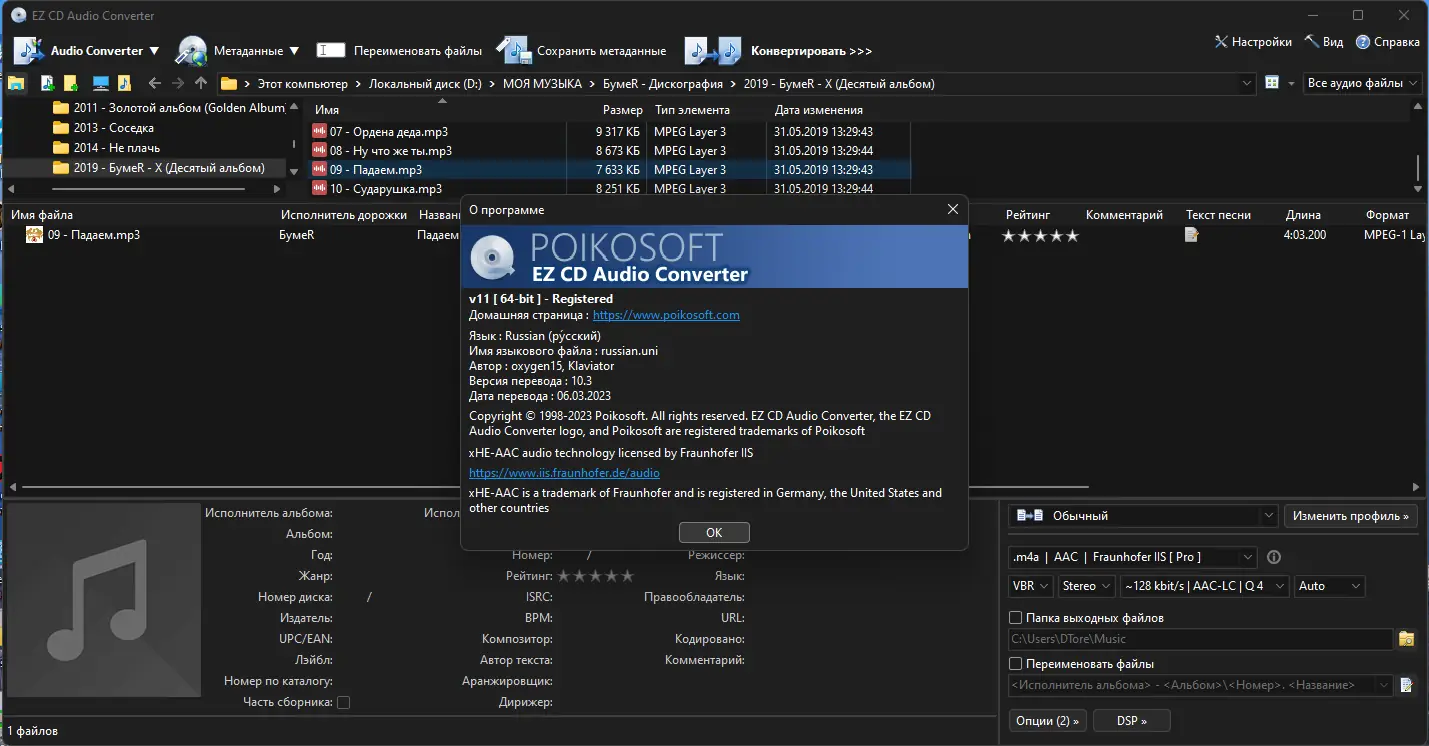Screen dimensions: 1429x746
Task: Click the folder tree toggle icon
Action: coord(16,84)
